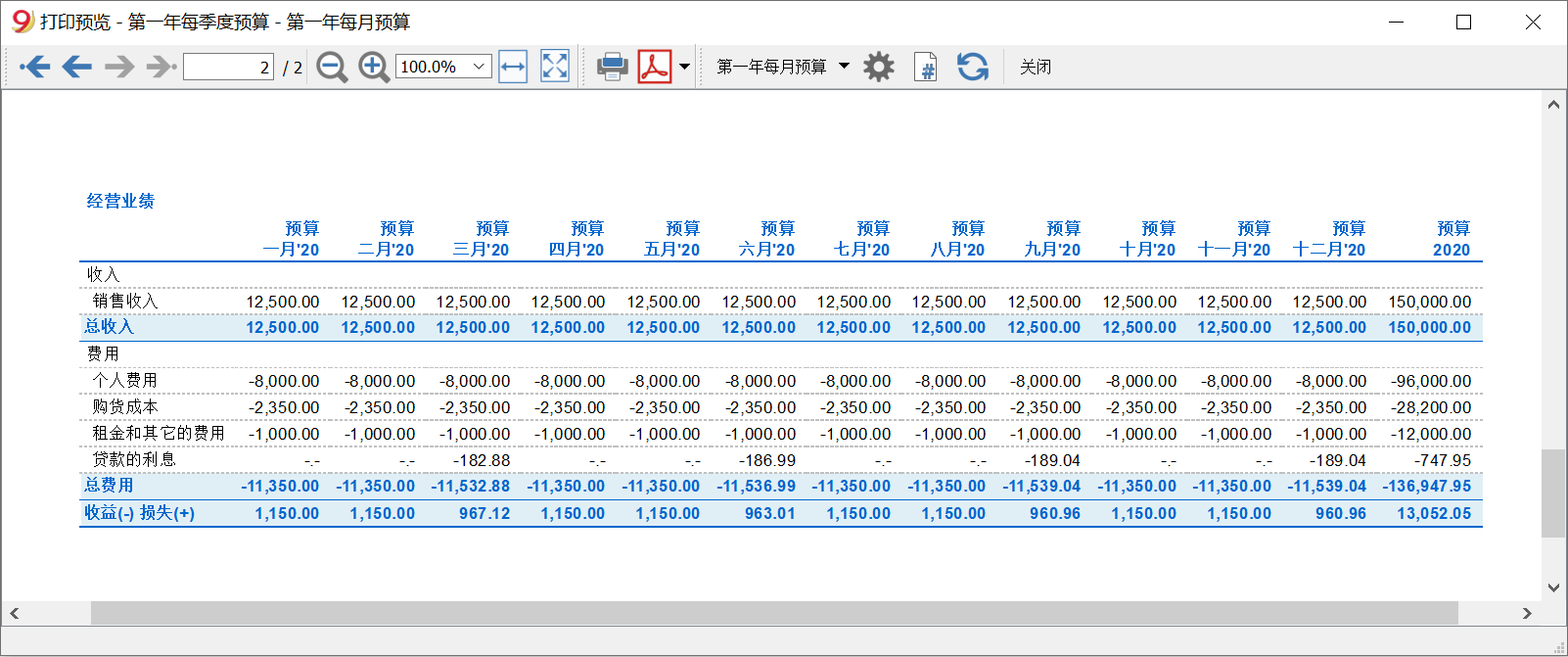
Task: Open the 第一年每月预算 layout dropdown
Action: tap(783, 67)
